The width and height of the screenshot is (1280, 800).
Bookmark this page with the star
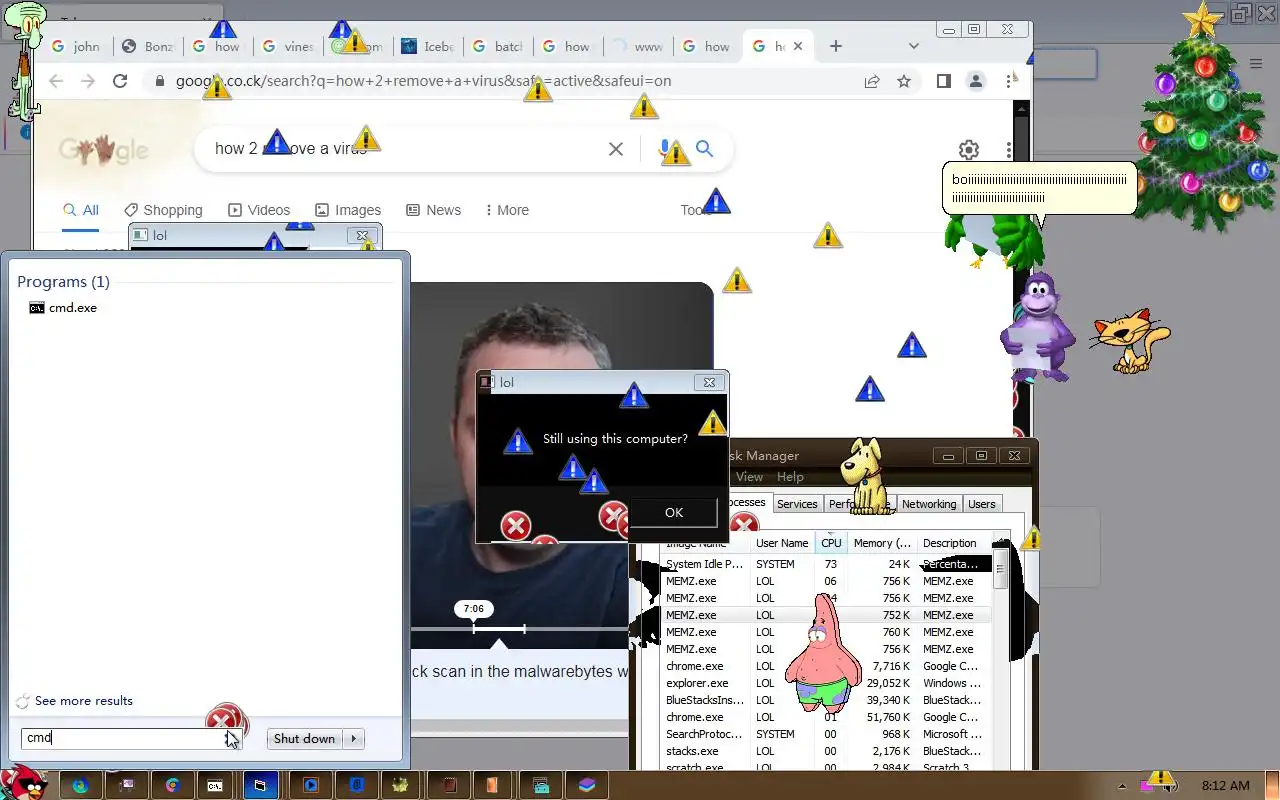point(904,81)
